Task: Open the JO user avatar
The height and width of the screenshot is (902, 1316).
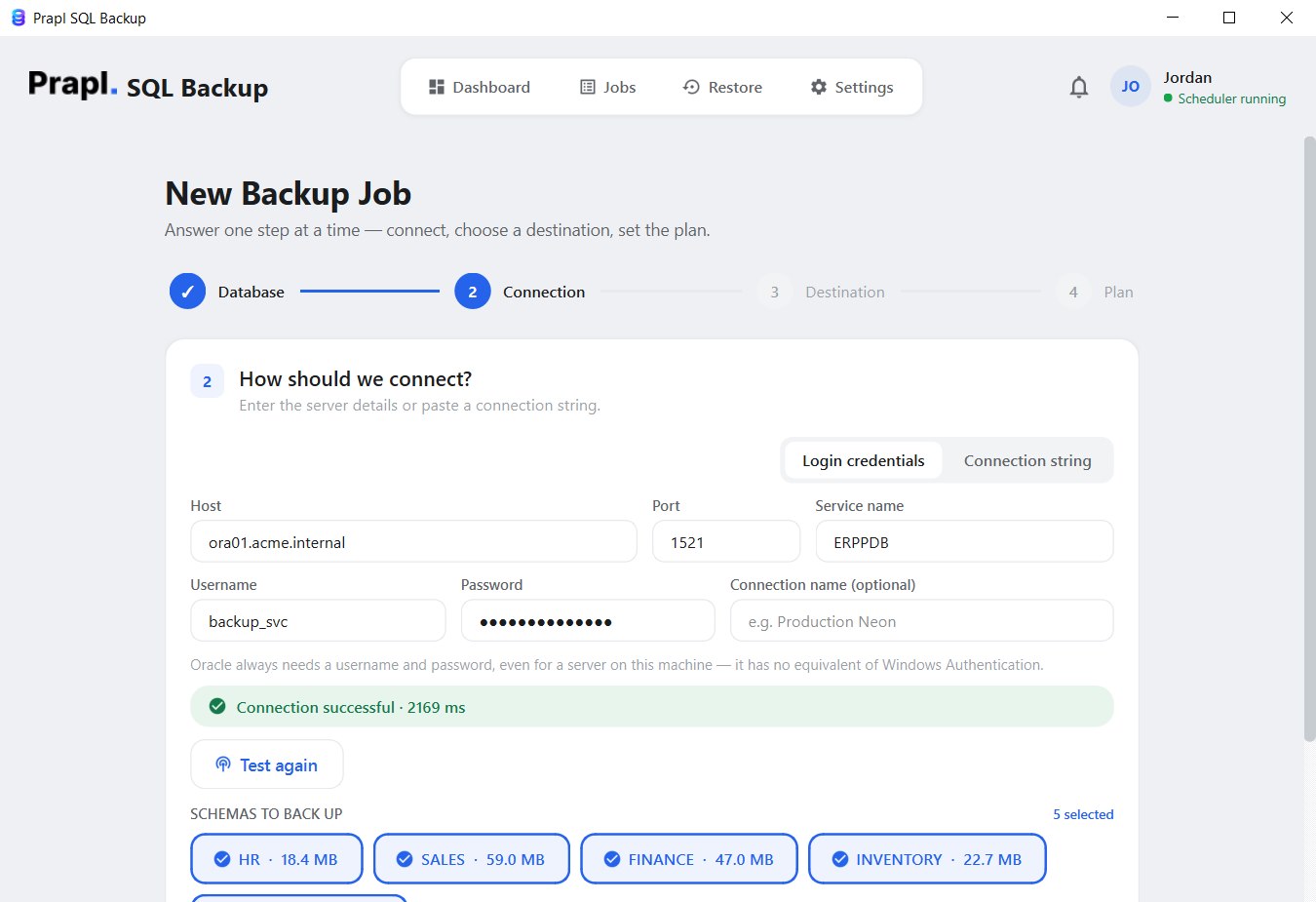Action: click(x=1131, y=87)
